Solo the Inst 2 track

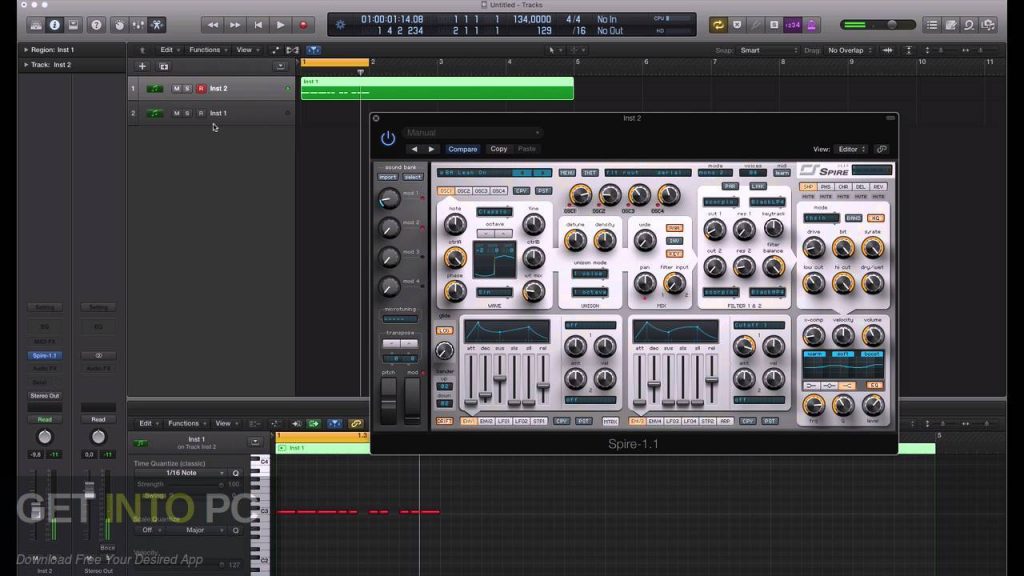(187, 88)
